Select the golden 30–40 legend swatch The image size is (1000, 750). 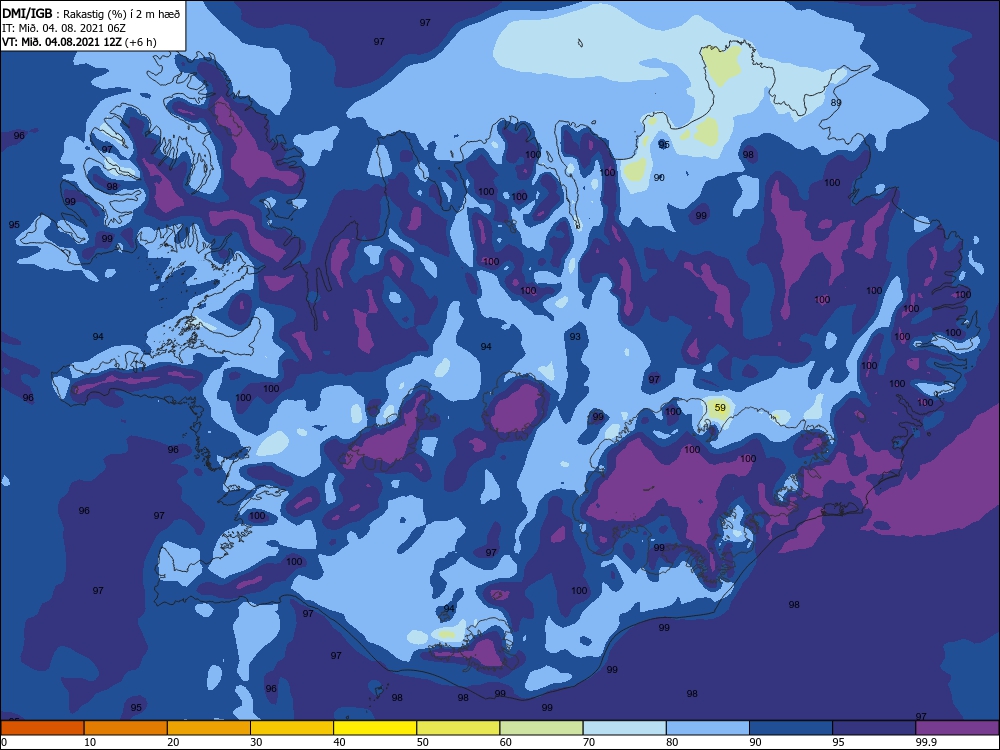(x=292, y=728)
